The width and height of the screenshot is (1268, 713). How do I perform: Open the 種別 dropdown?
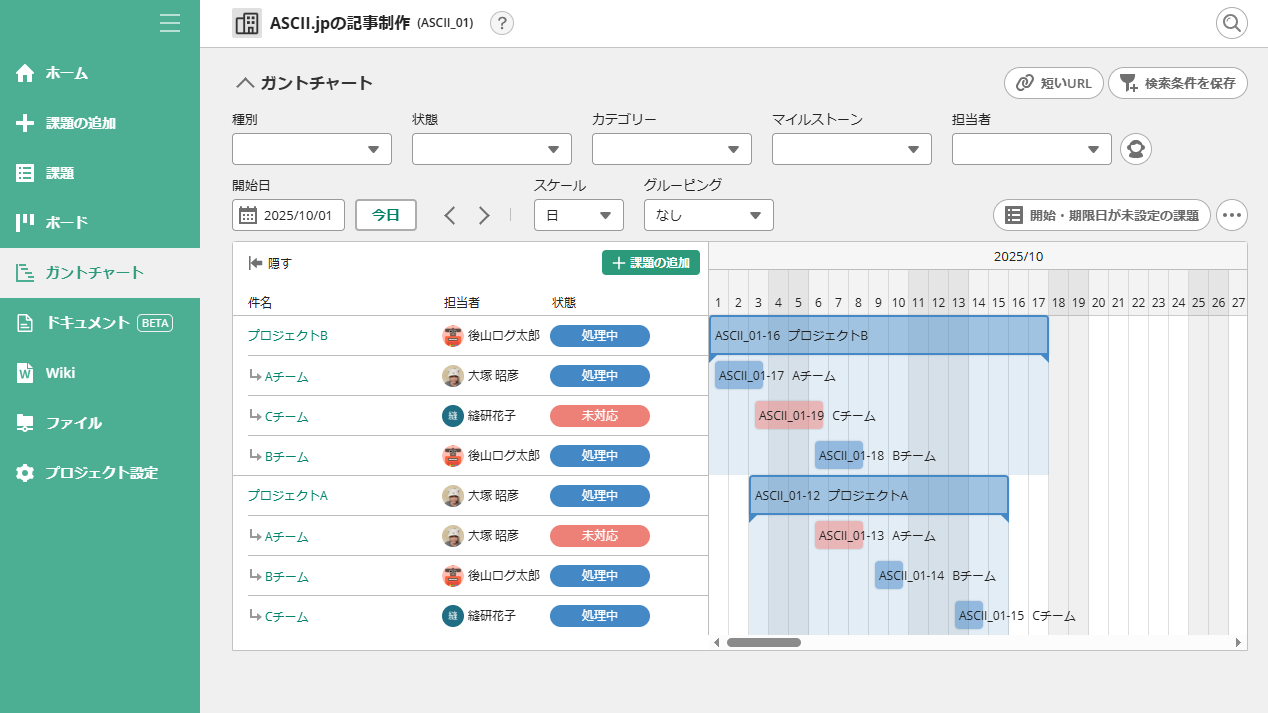tap(312, 149)
